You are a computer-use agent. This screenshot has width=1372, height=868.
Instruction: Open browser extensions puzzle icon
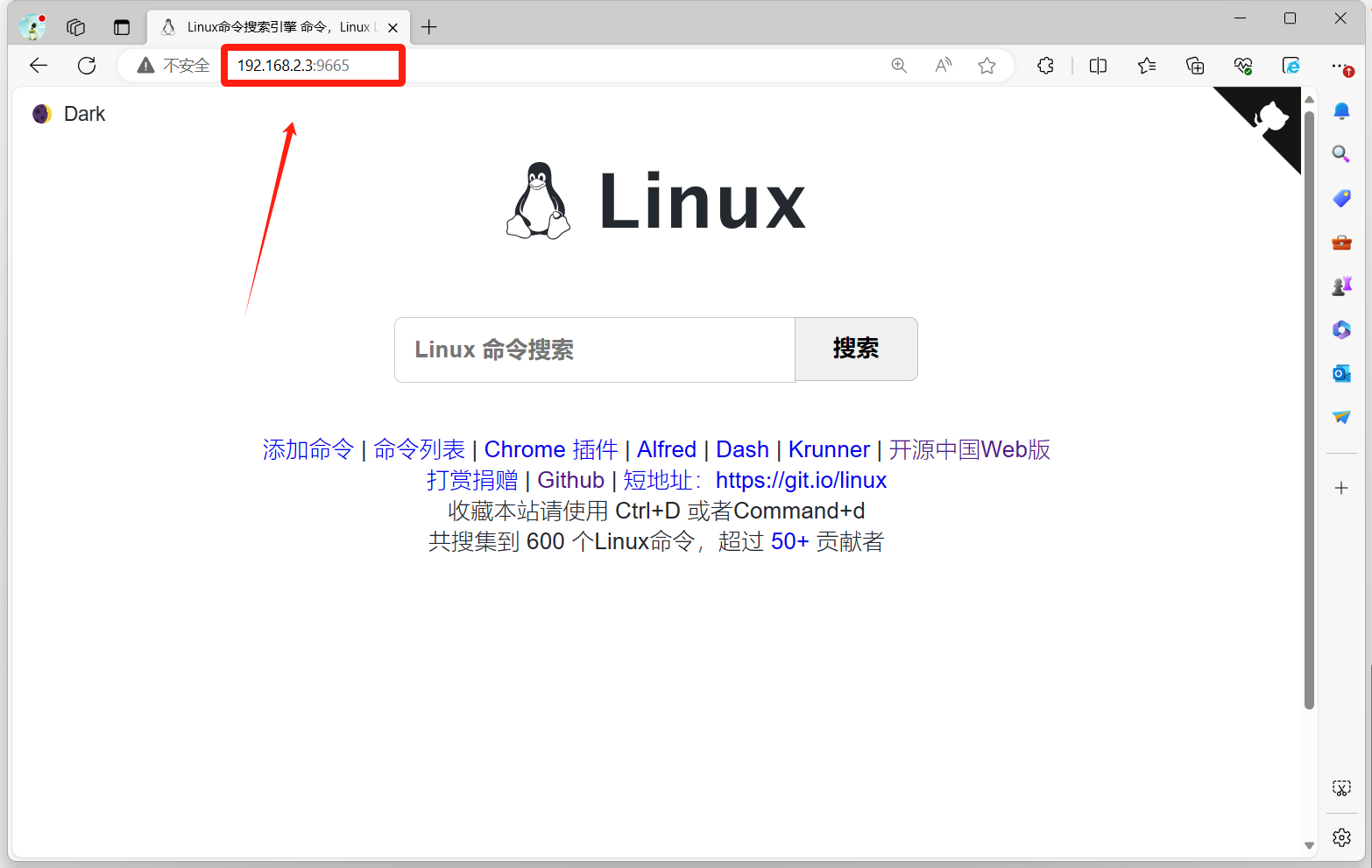point(1045,66)
